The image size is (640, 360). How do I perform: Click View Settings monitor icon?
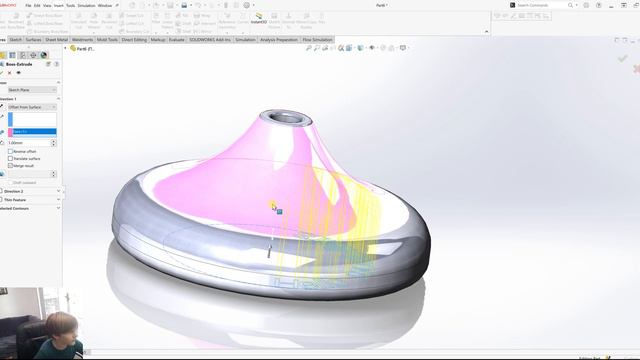click(x=403, y=48)
